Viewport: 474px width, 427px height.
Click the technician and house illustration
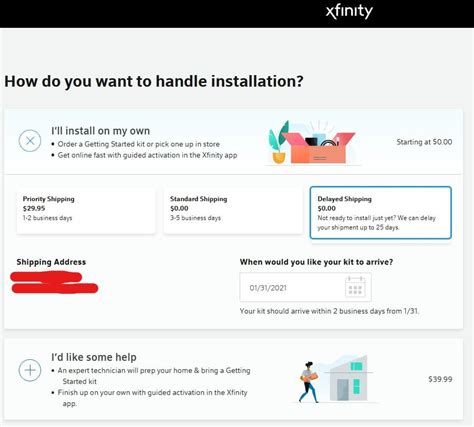click(335, 379)
